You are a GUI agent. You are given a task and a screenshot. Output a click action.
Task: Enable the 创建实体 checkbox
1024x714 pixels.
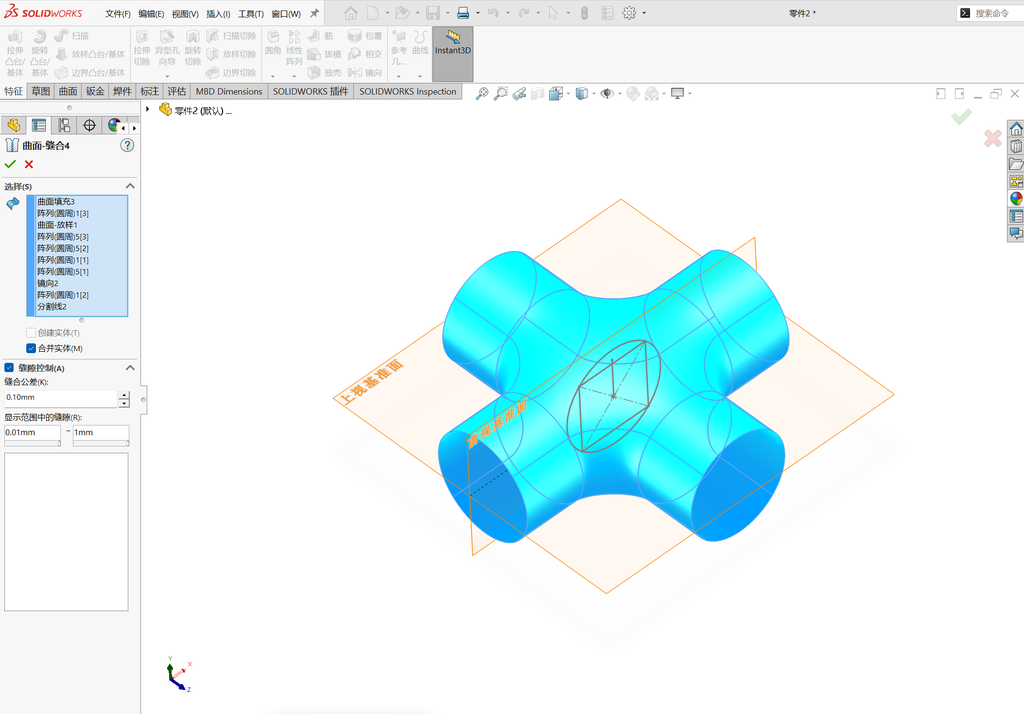[x=31, y=333]
